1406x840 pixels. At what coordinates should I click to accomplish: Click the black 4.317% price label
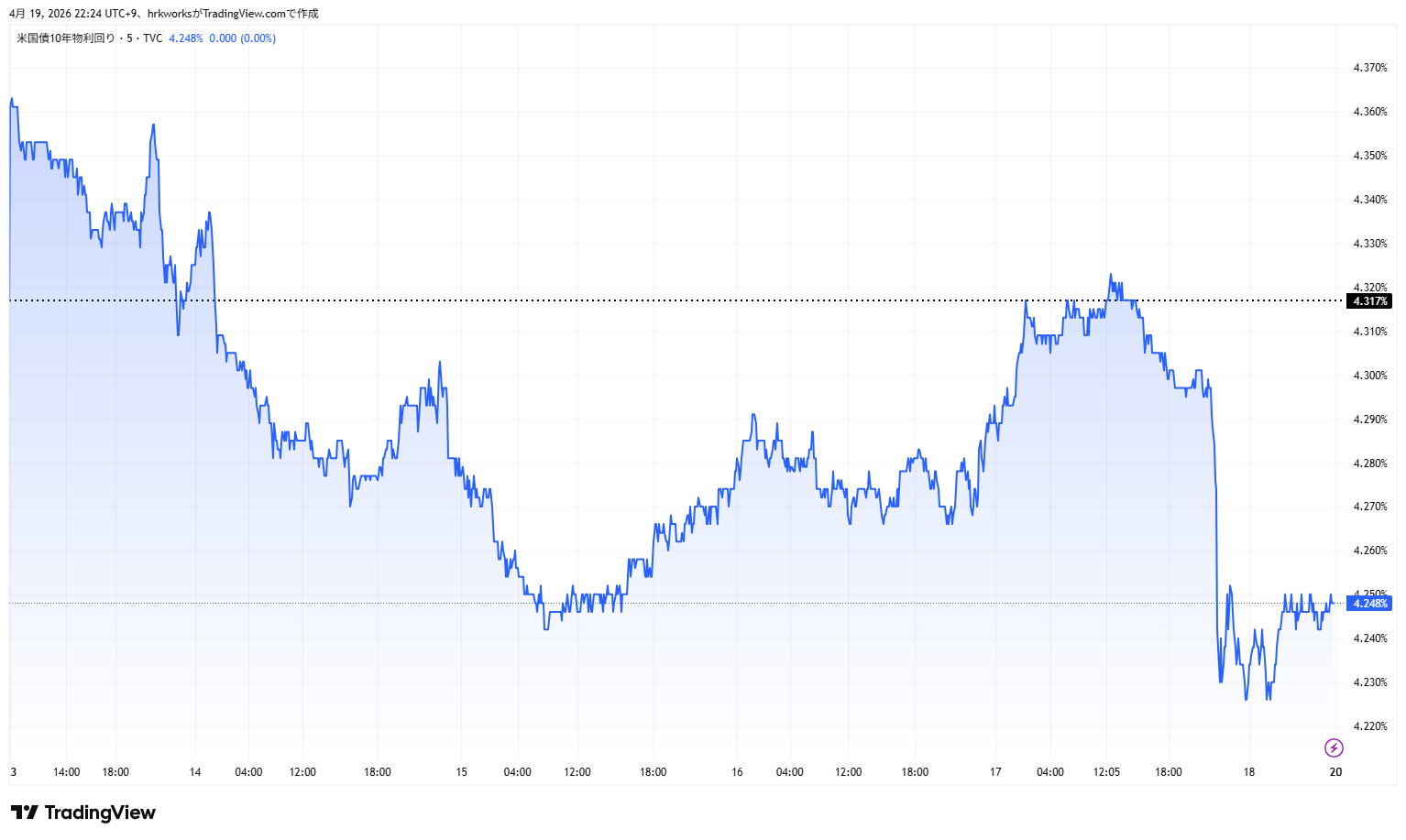[1369, 301]
